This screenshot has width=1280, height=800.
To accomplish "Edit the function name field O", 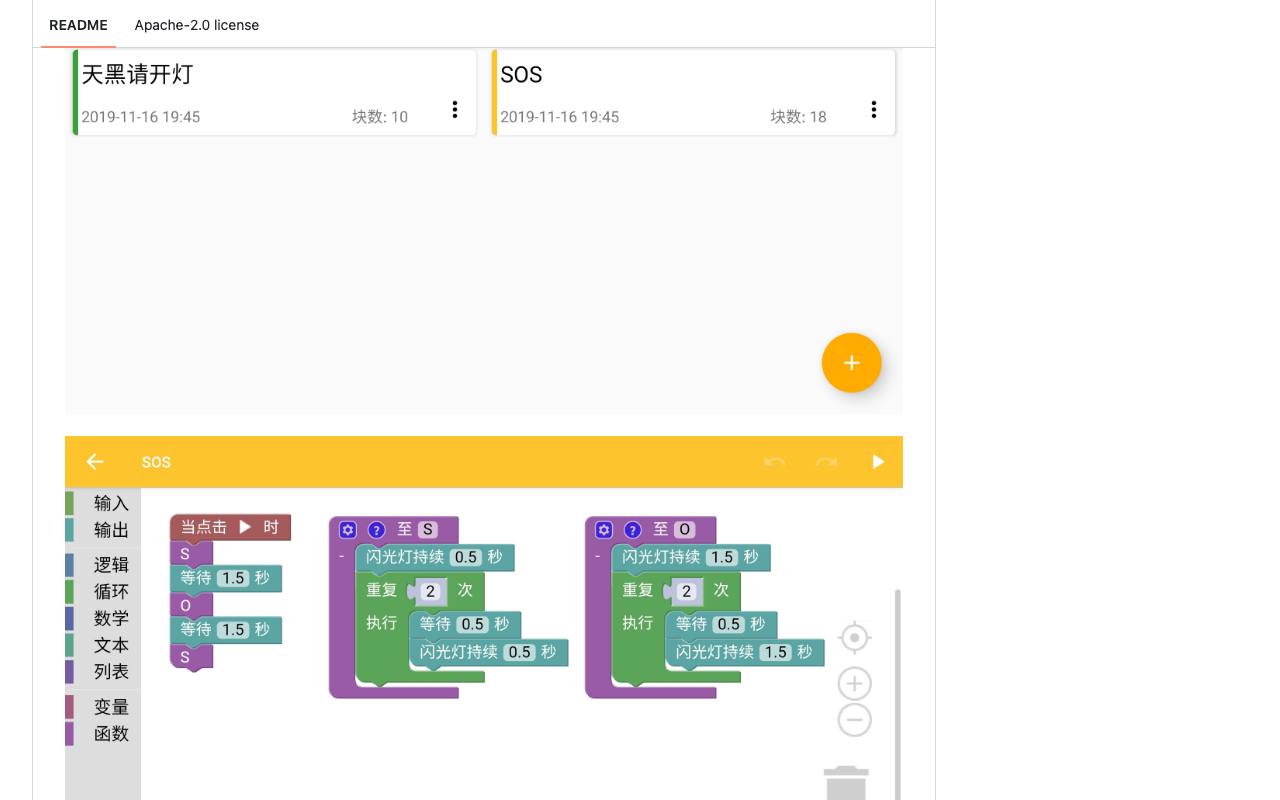I will click(684, 530).
